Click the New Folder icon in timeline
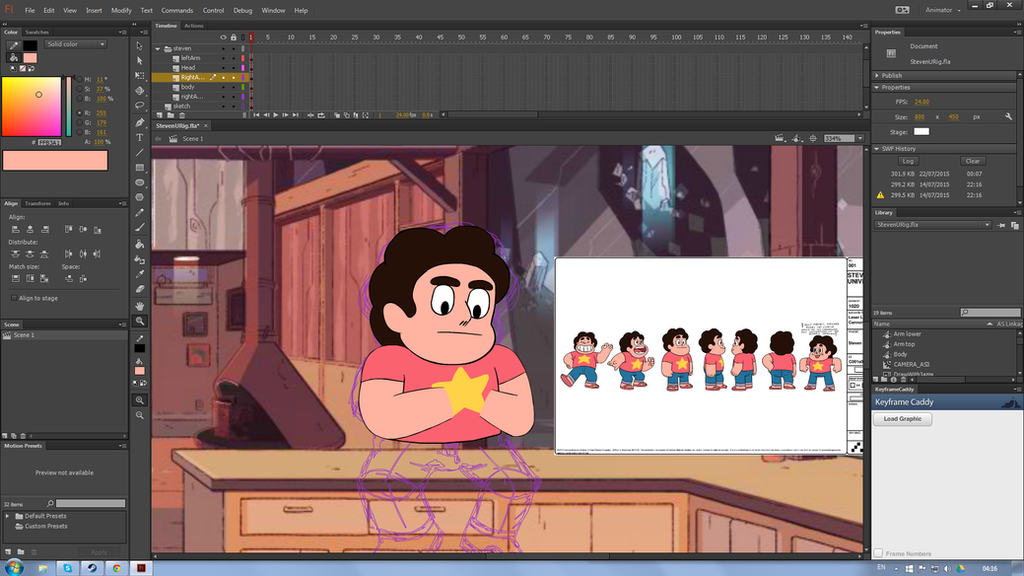 coord(170,115)
